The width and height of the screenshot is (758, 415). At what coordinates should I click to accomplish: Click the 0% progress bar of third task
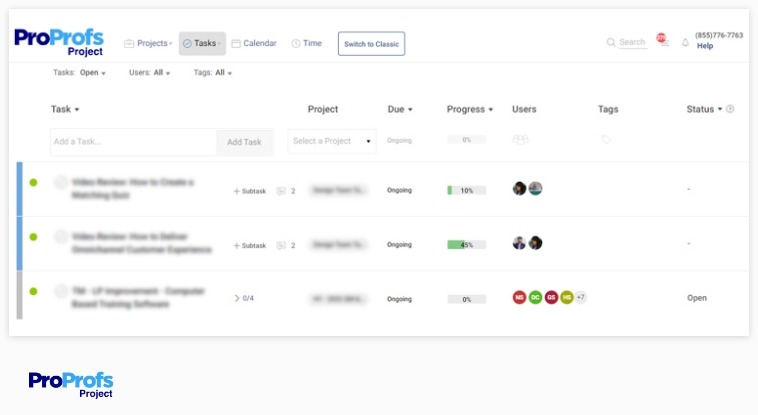click(466, 299)
